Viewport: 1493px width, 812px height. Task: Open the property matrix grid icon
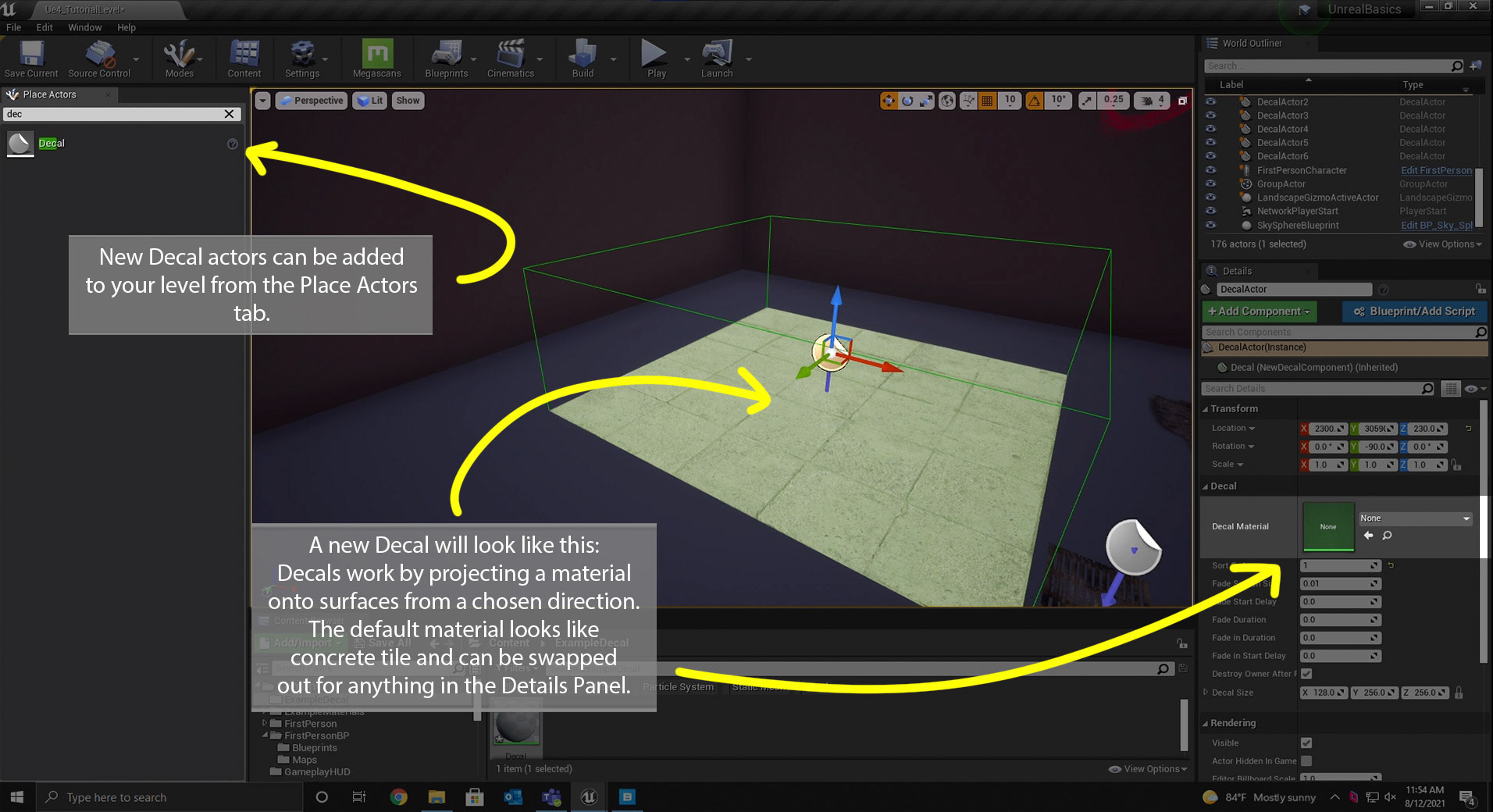click(1450, 389)
